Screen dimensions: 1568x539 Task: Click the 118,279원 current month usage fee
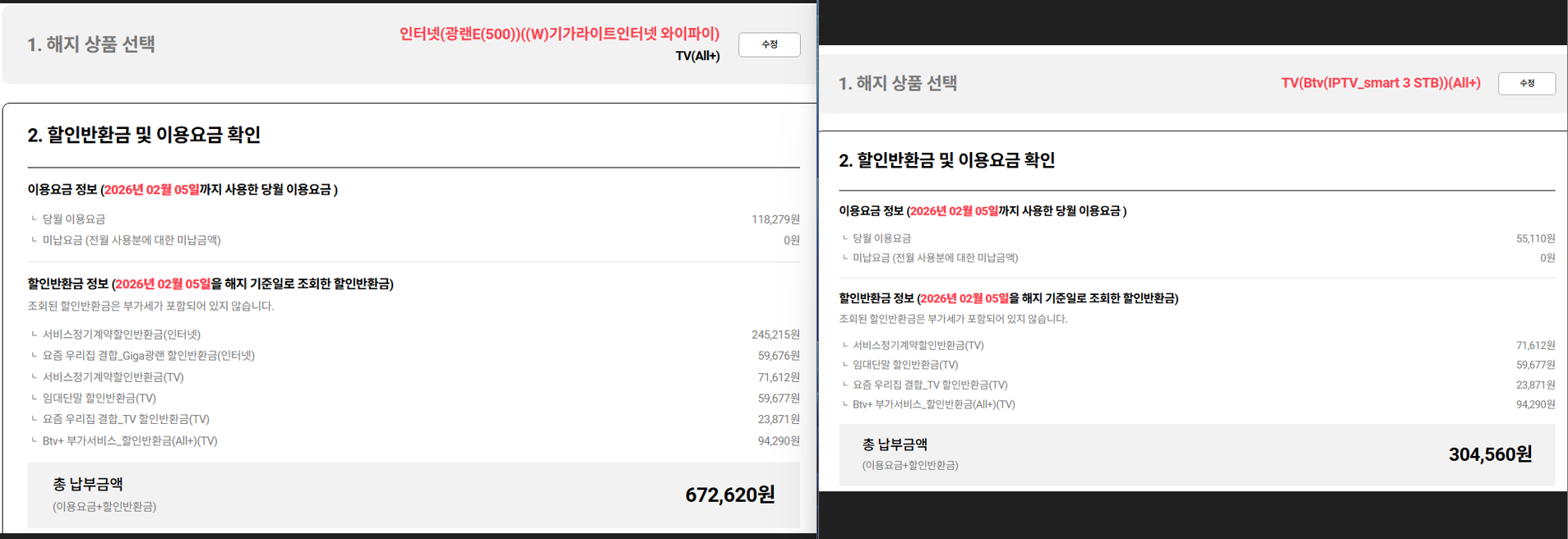pos(775,219)
